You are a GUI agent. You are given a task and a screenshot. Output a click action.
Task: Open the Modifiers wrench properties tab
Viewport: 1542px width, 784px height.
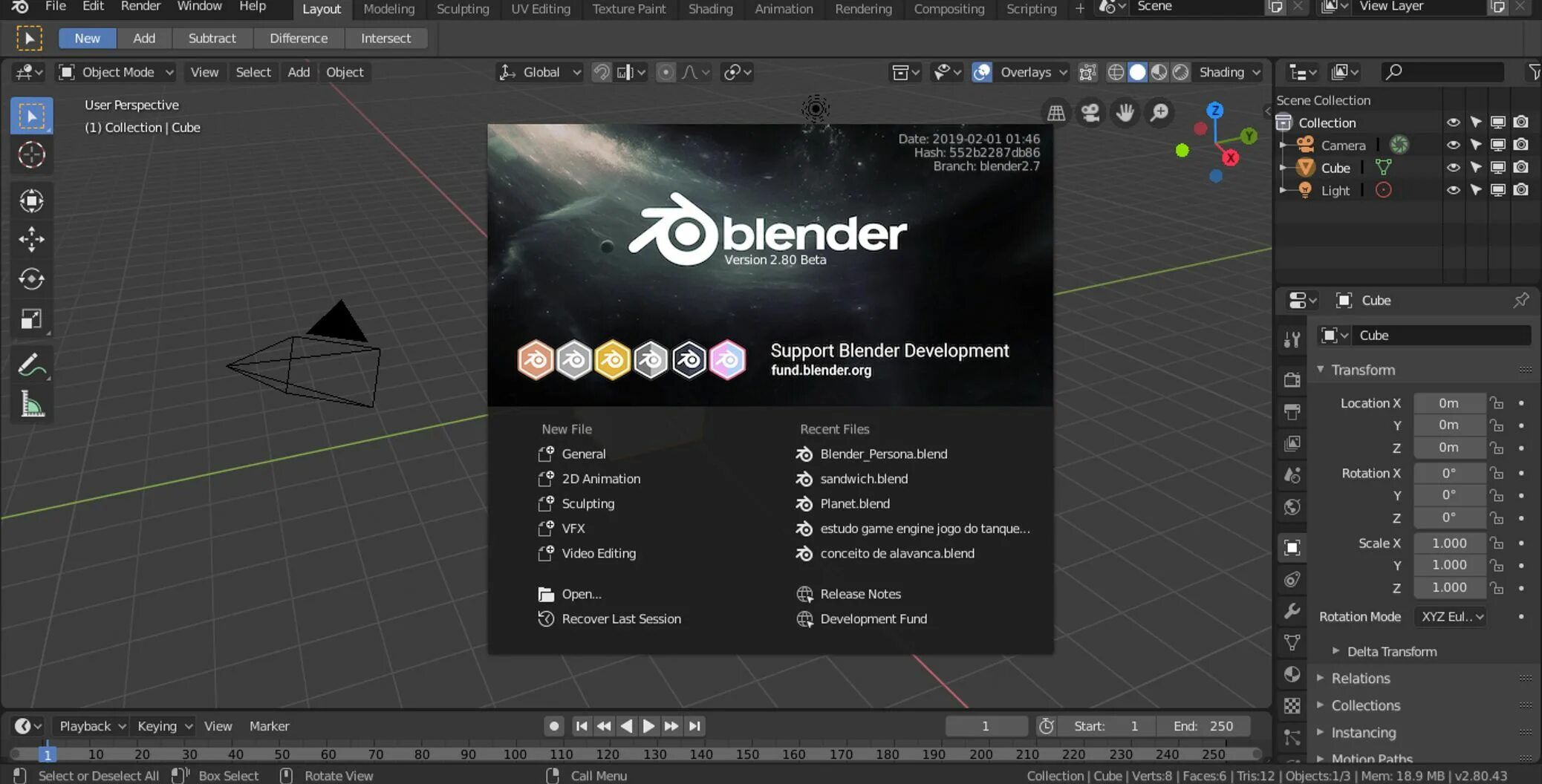coord(1292,611)
